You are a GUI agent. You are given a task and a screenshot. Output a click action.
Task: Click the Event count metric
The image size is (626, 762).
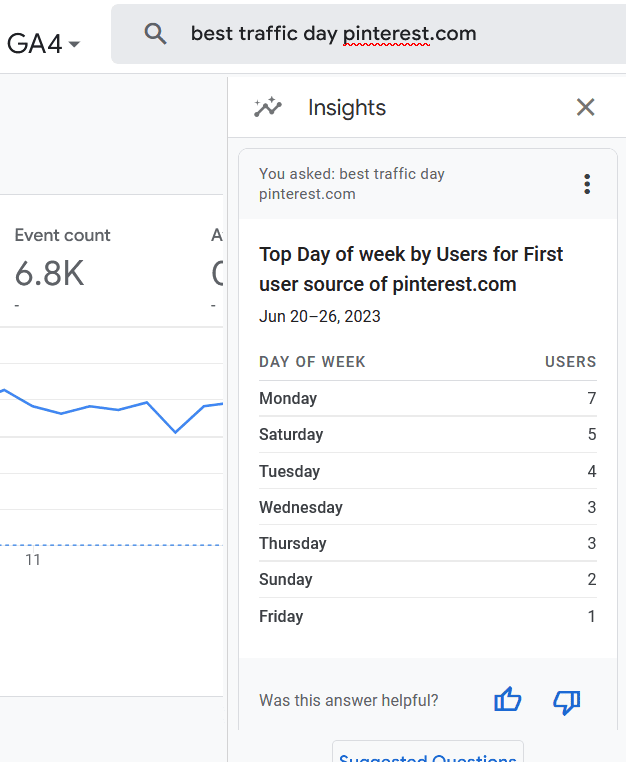pyautogui.click(x=62, y=235)
